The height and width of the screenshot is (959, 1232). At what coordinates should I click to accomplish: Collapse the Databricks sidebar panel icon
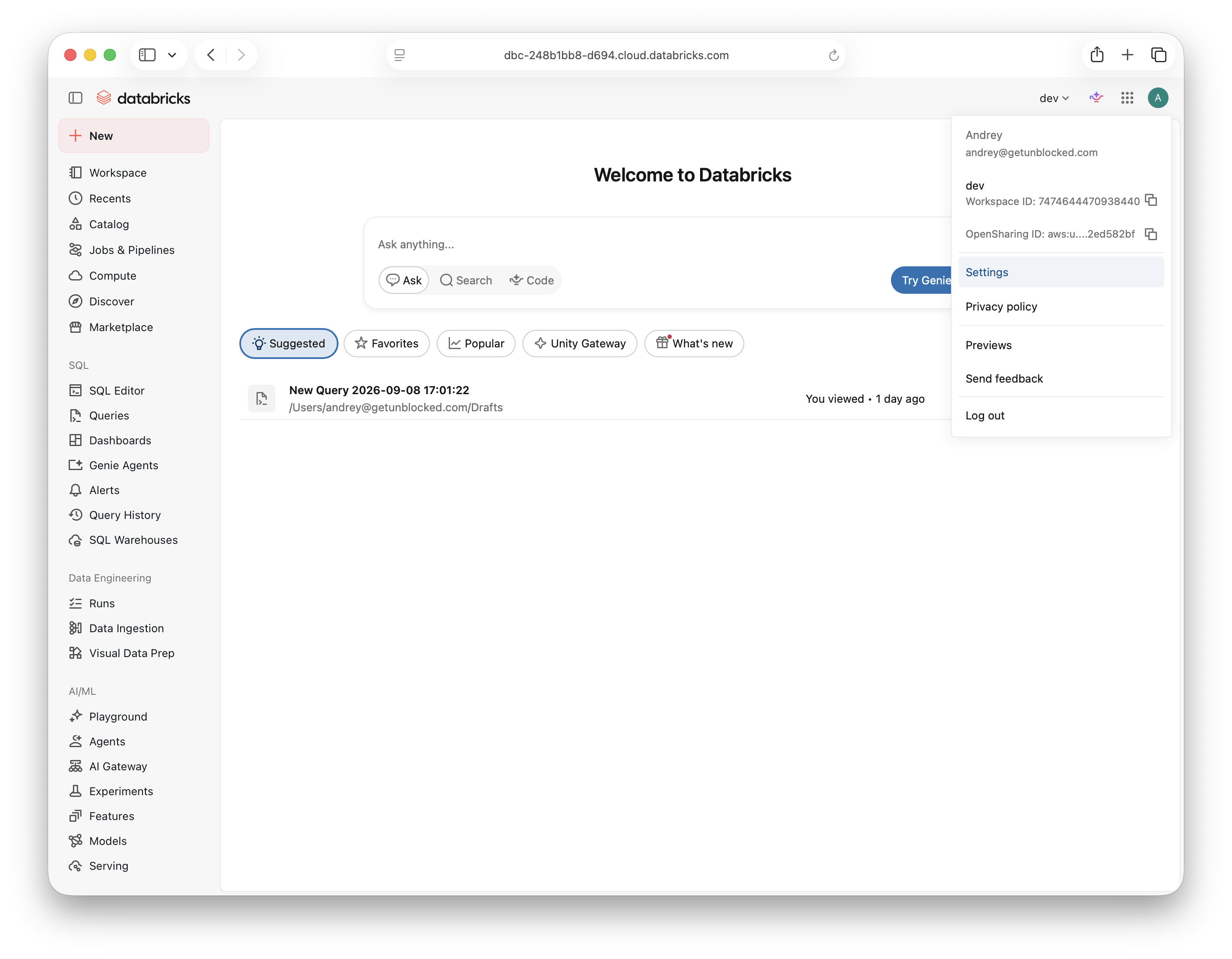pyautogui.click(x=75, y=98)
